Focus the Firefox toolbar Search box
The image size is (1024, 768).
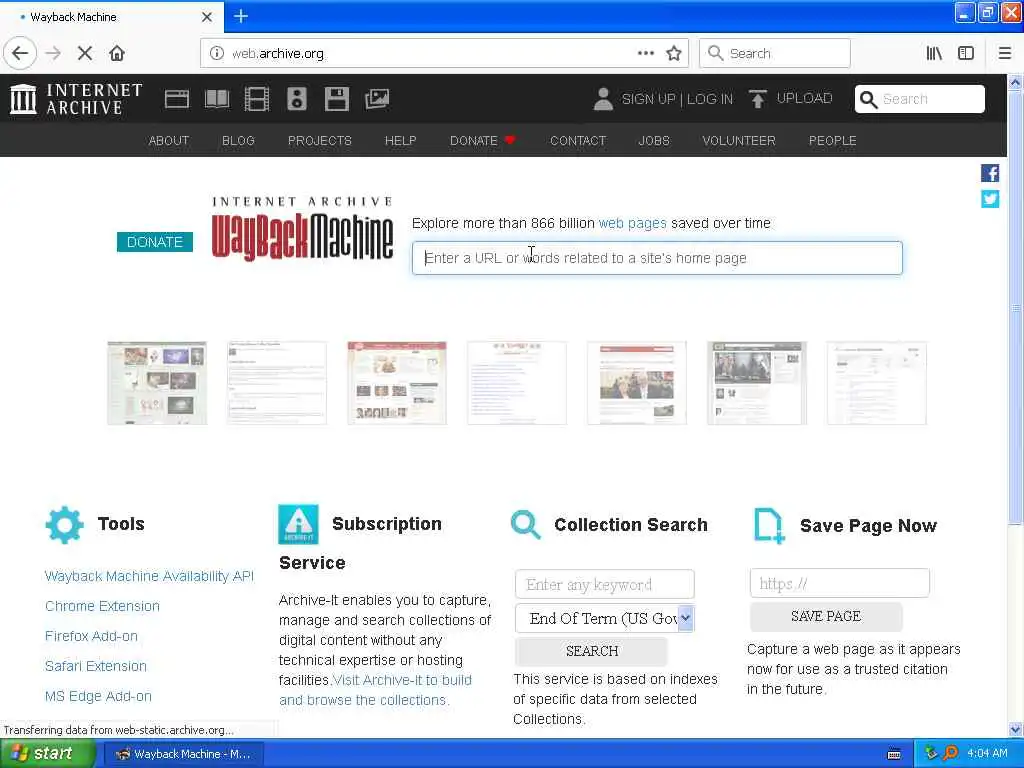(x=775, y=53)
